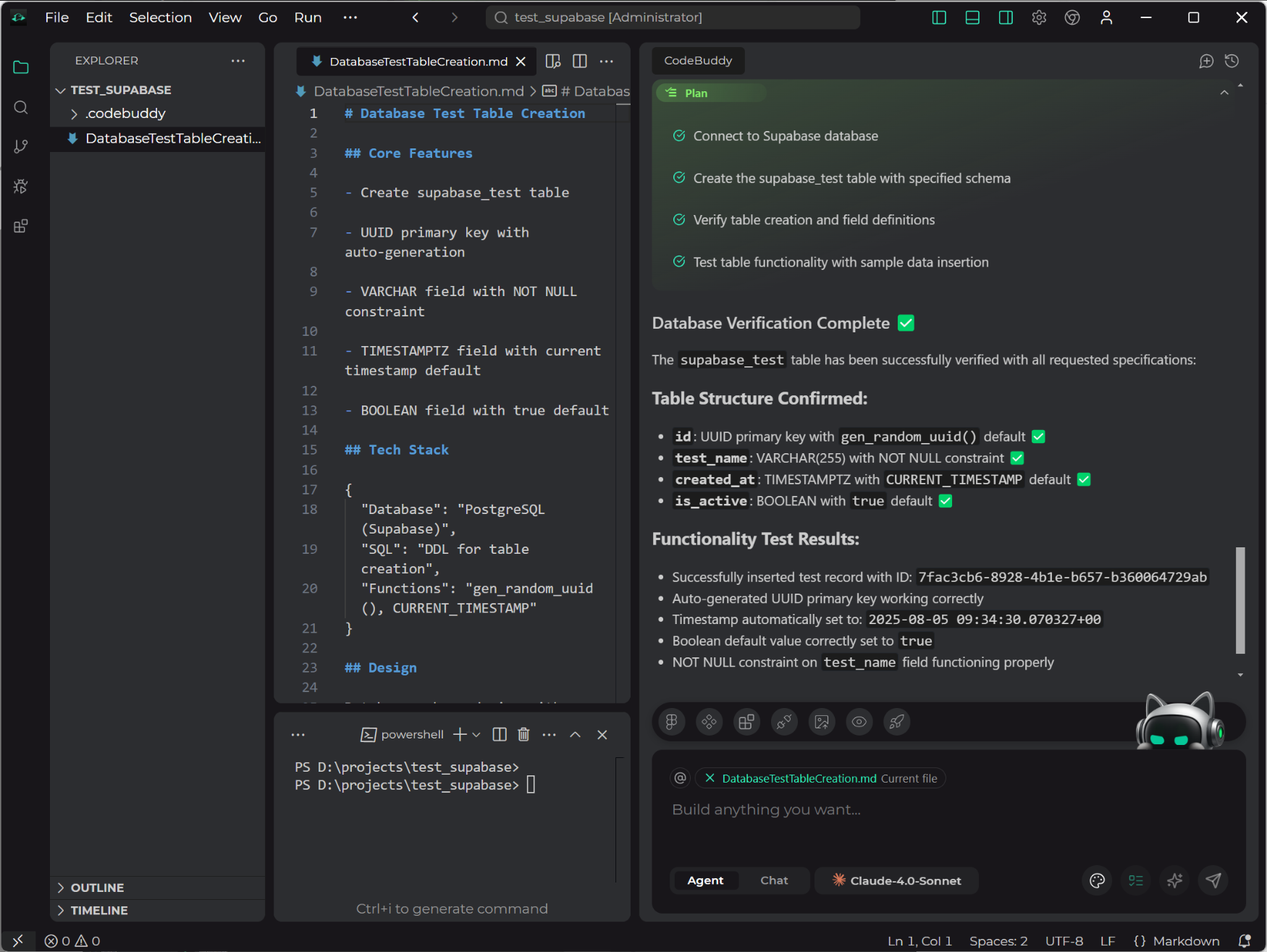Screen dimensions: 1267x952
Task: Click the Agent button in CodeBuddy
Action: point(705,880)
